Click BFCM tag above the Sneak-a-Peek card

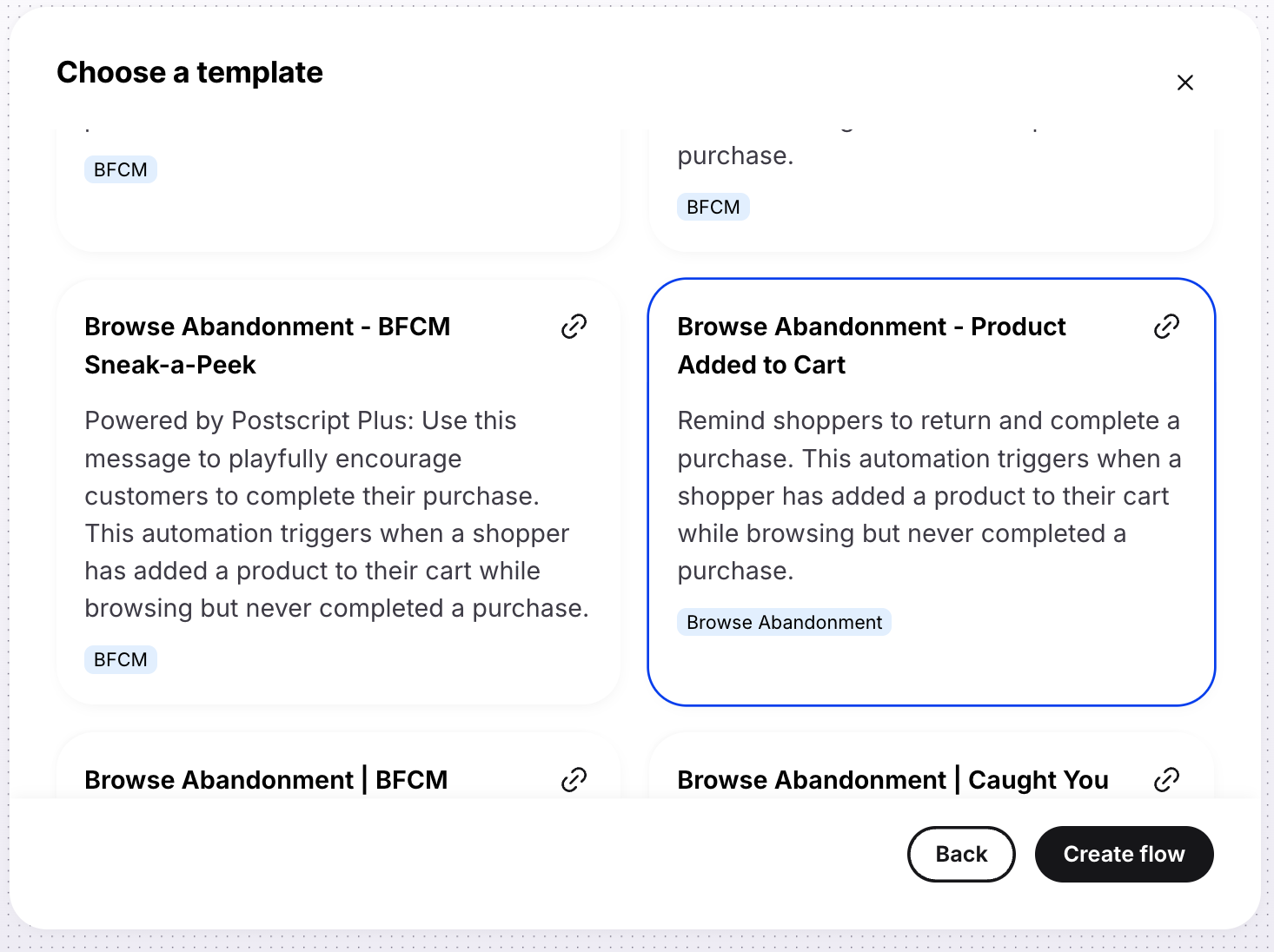pyautogui.click(x=120, y=169)
